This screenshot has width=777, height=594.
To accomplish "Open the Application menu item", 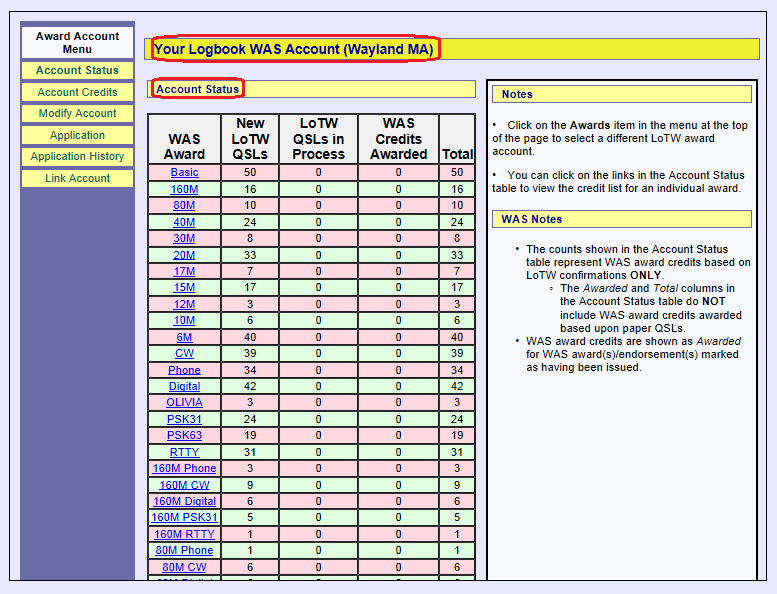I will (x=77, y=135).
